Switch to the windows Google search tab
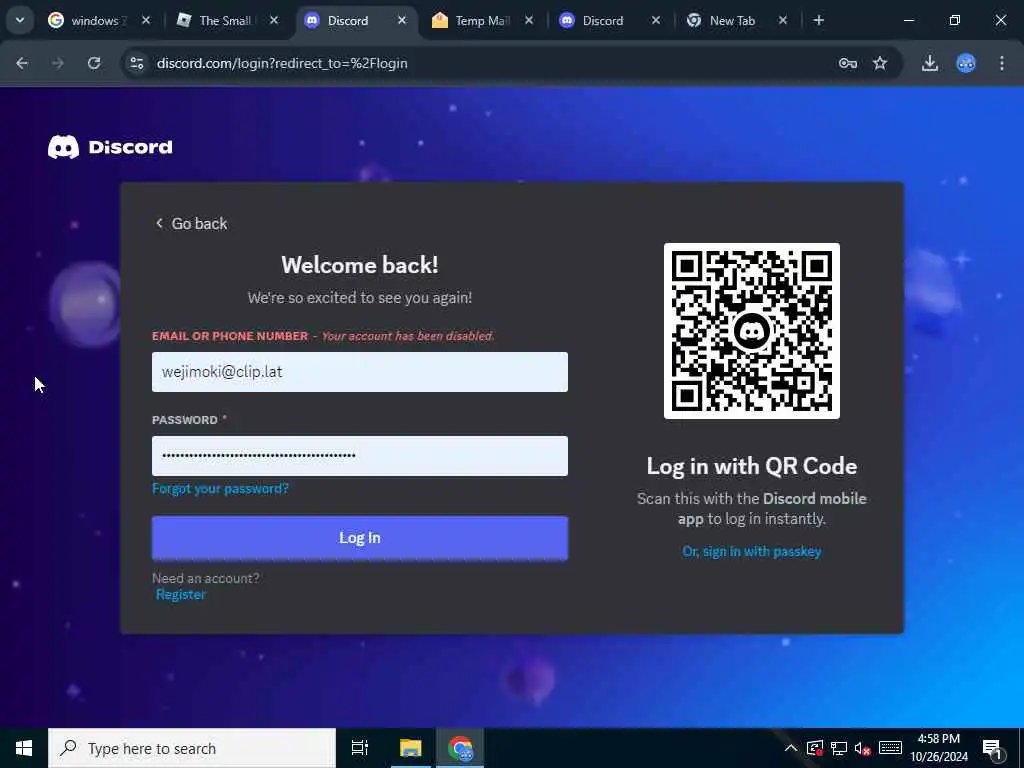 [x=98, y=20]
